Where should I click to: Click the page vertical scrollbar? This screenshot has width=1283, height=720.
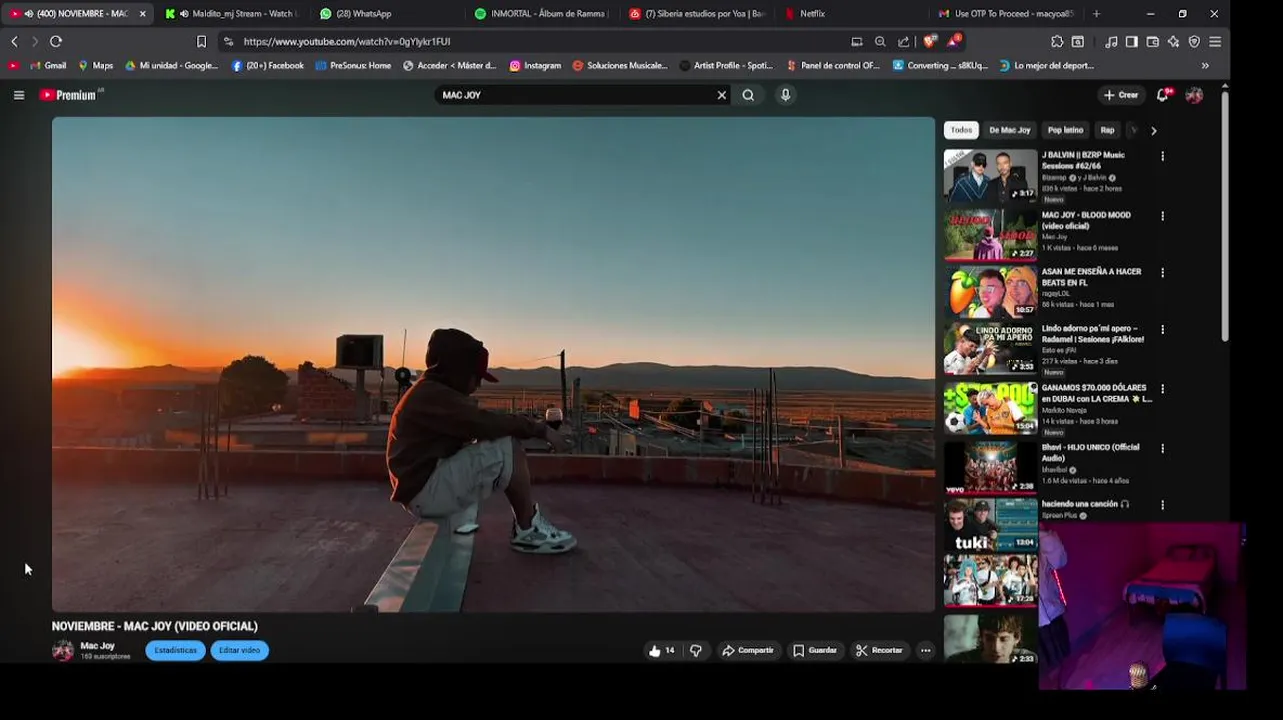(1224, 215)
